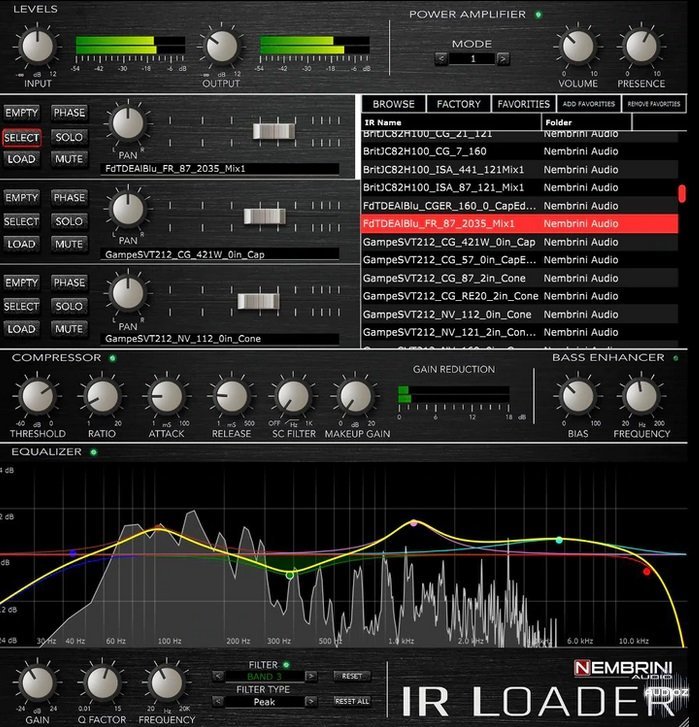Empty the GampeSVT212_CG_421W slot
Viewport: 699px width, 727px height.
21,198
